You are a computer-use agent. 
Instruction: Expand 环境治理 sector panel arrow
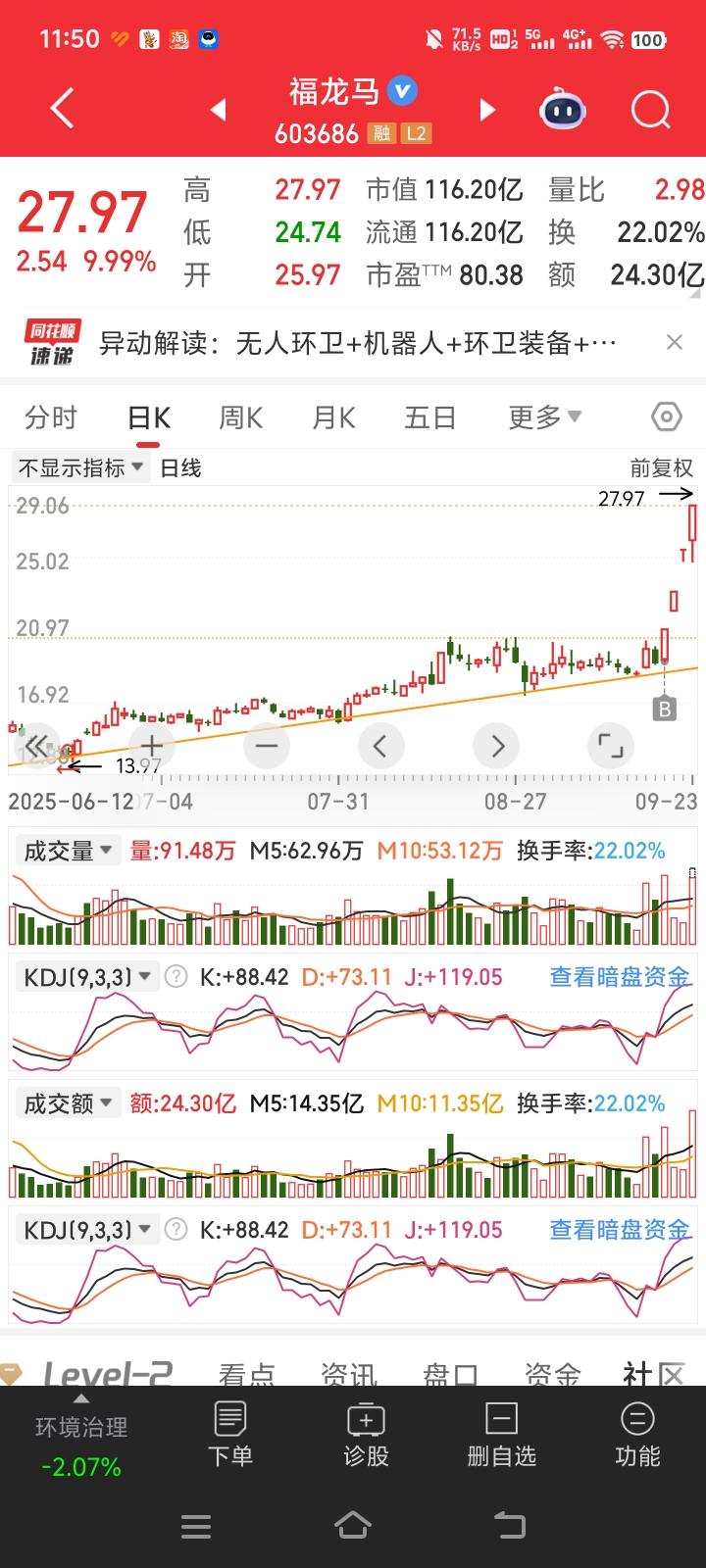(x=81, y=1398)
